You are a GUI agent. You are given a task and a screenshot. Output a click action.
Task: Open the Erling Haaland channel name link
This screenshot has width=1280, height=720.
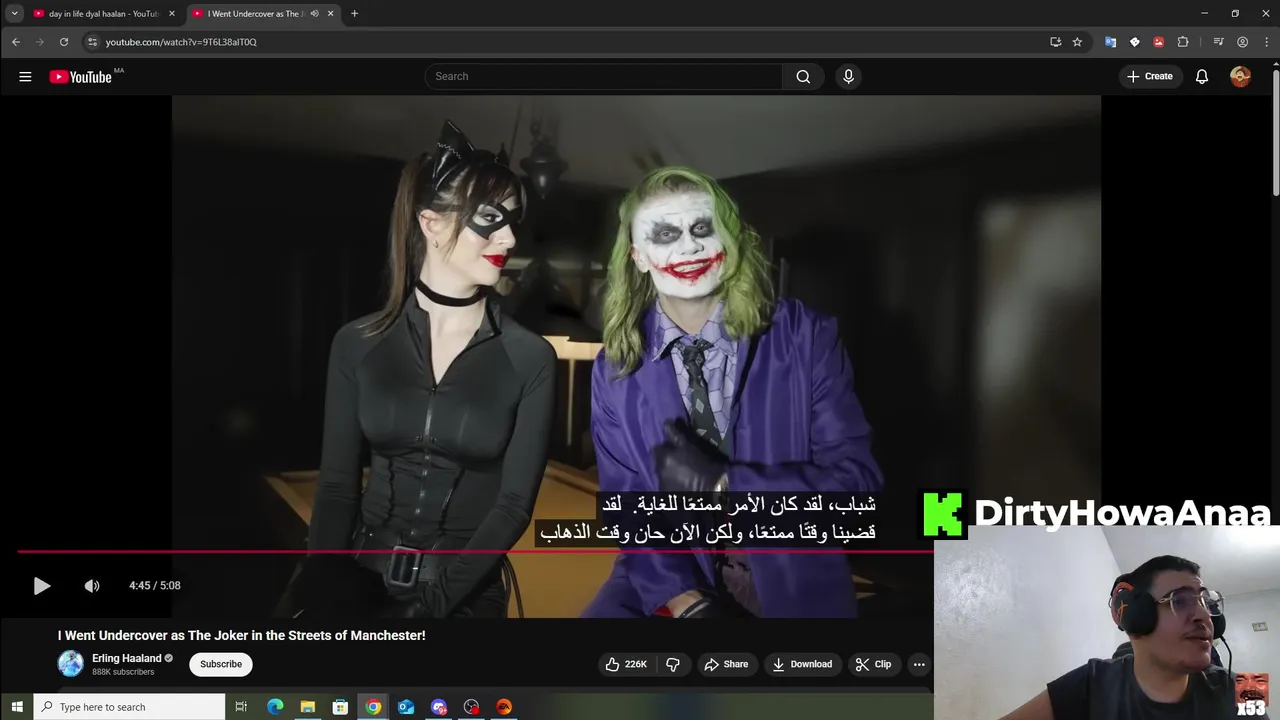127,658
